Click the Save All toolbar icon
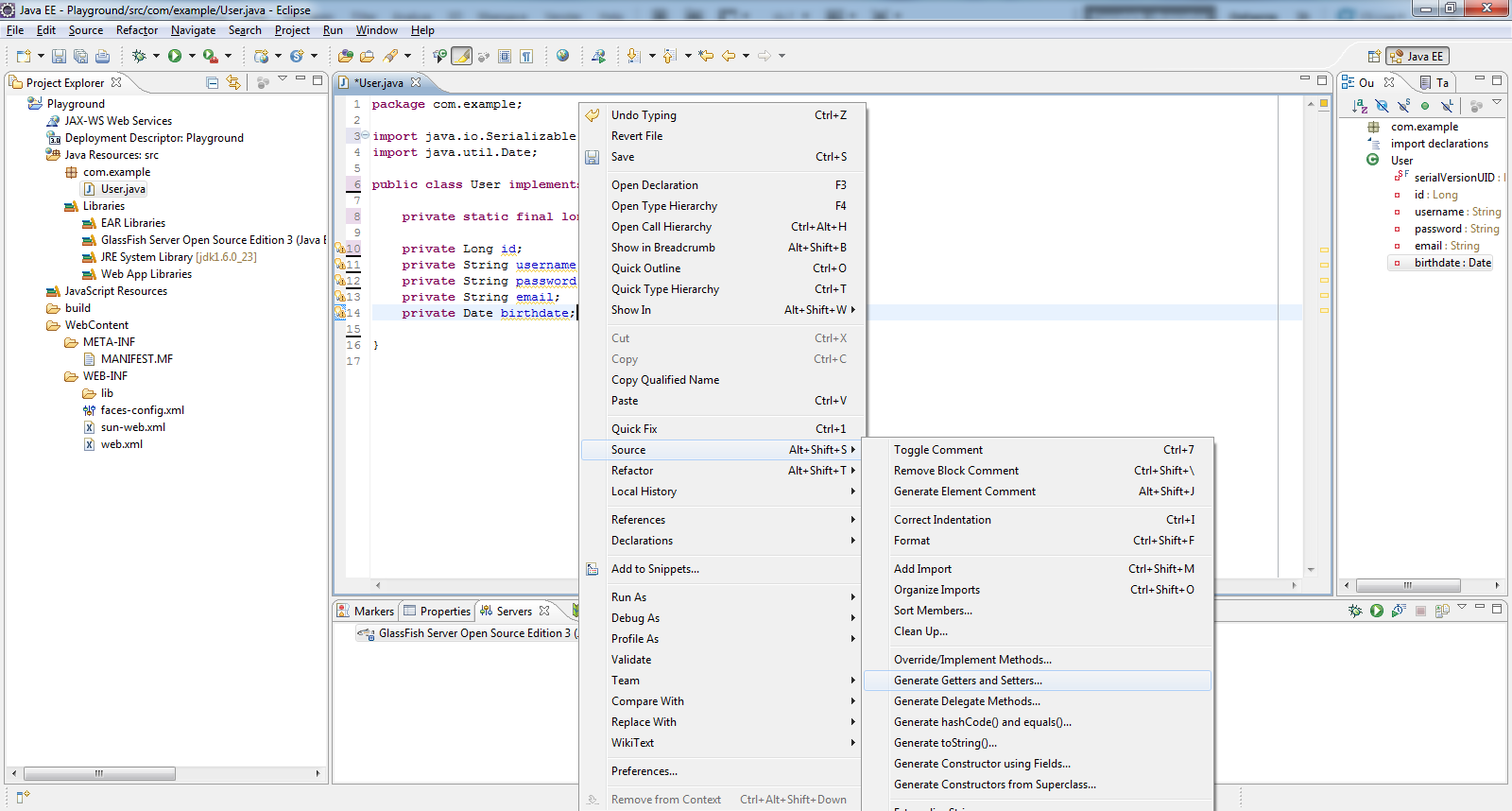 (x=80, y=56)
